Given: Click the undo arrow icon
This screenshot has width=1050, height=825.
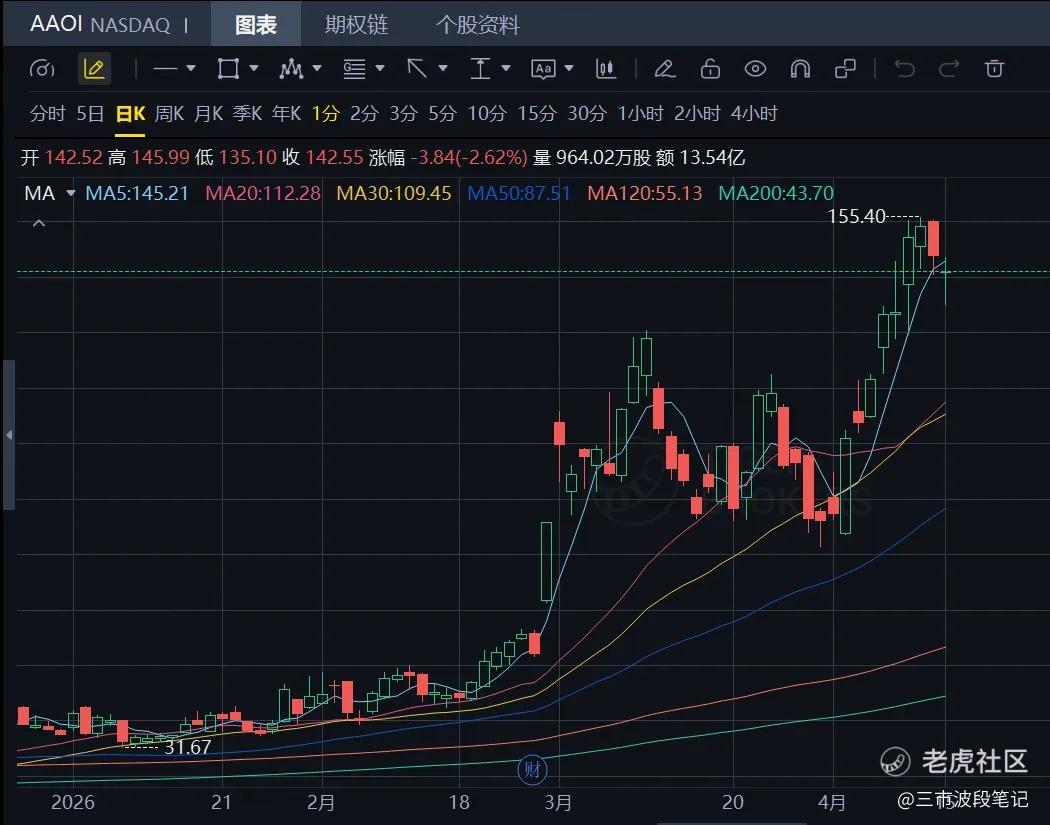Looking at the screenshot, I should (905, 68).
